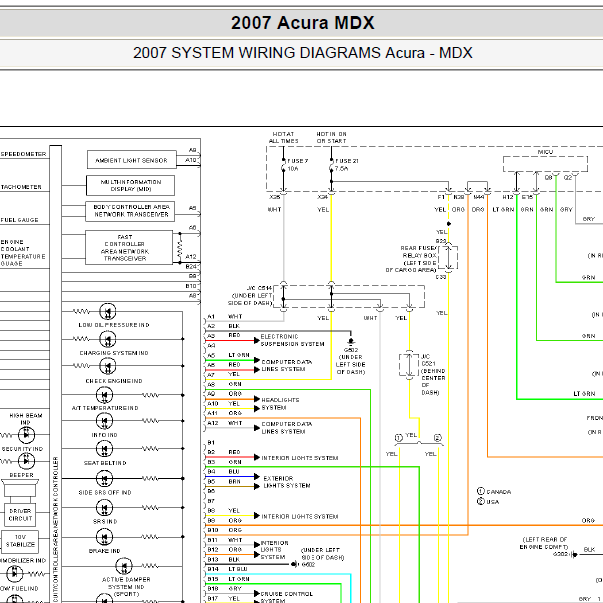The height and width of the screenshot is (603, 603).
Task: Select the AMBIENT LIGHT SENSOR box
Action: [132, 160]
